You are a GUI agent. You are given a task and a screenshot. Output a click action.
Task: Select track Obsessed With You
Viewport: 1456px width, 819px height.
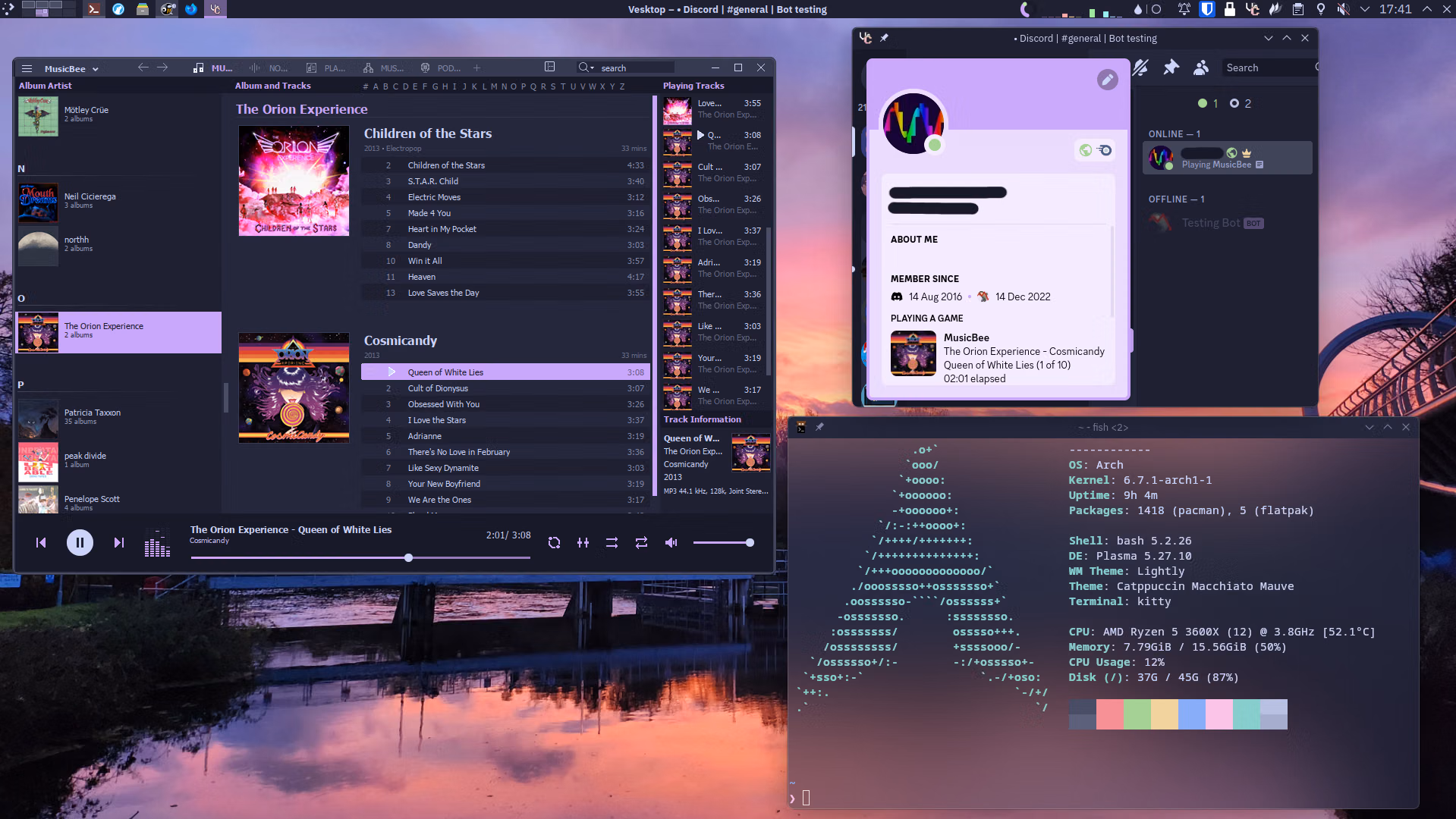[505, 404]
